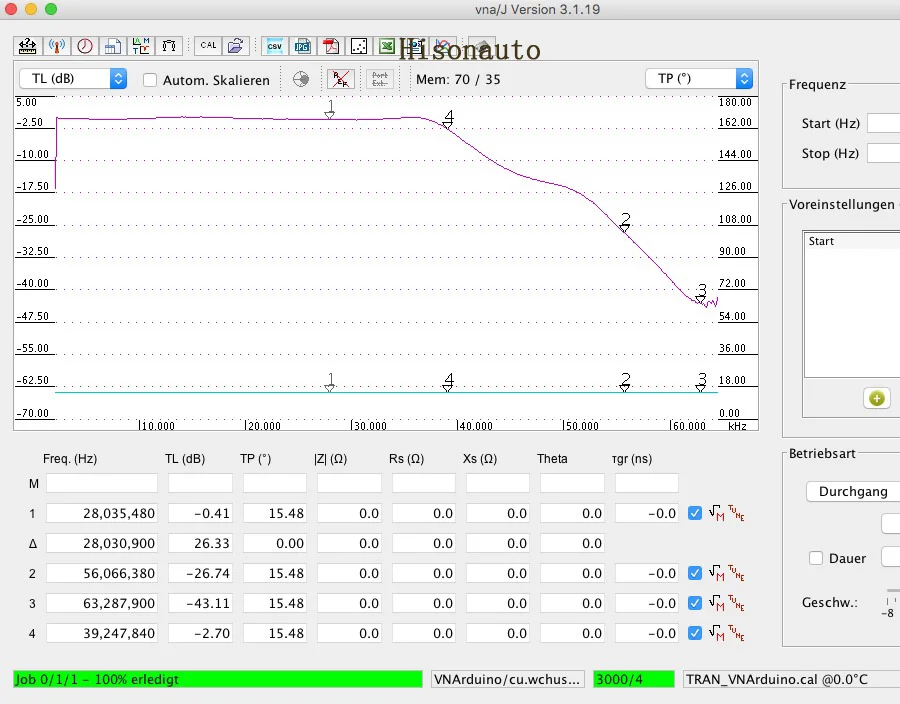This screenshot has height=704, width=900.
Task: Click the Stop (Hz) frequency input field
Action: click(883, 153)
